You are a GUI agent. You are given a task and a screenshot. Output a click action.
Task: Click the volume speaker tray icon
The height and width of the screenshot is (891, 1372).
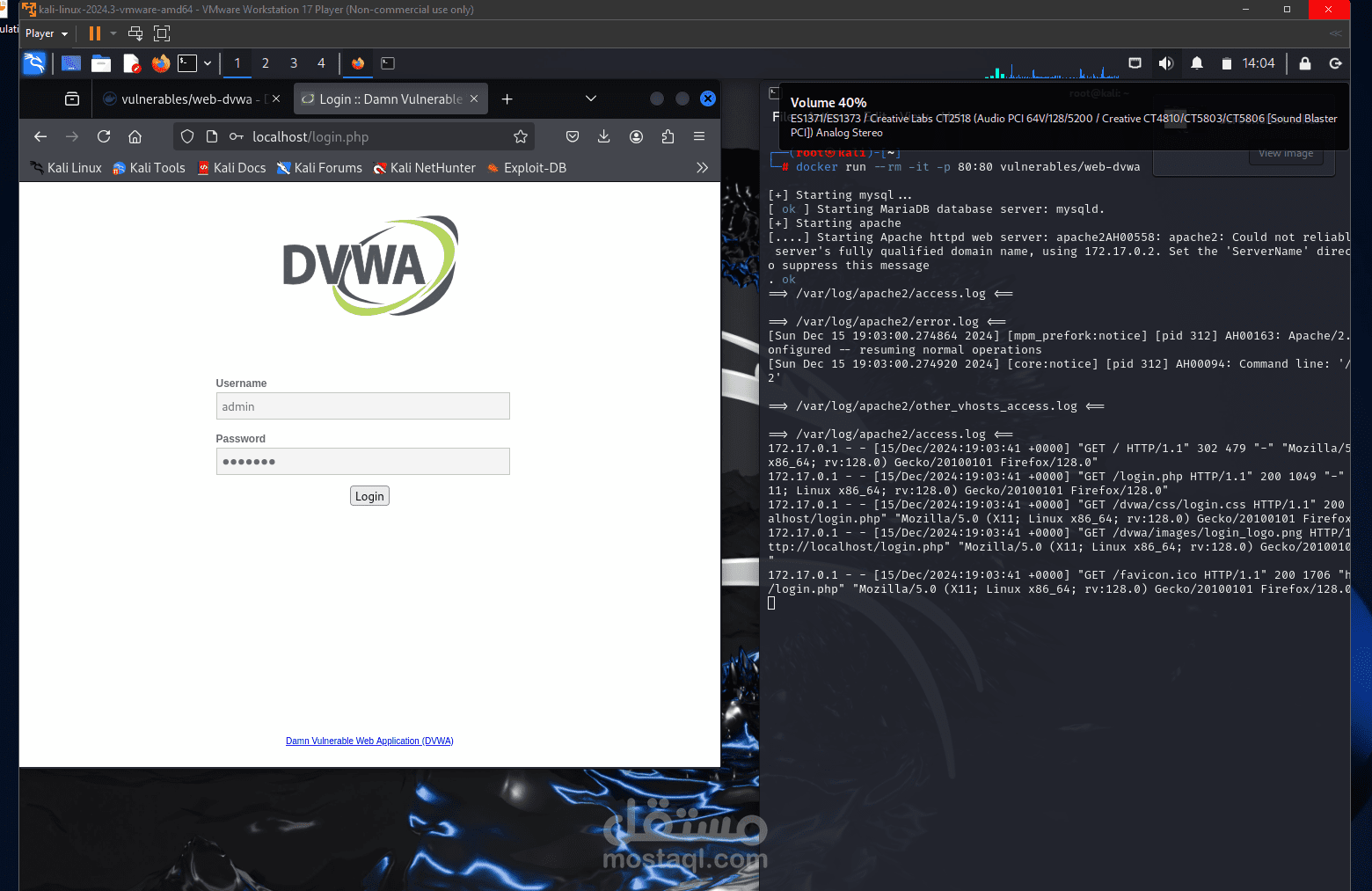point(1166,63)
